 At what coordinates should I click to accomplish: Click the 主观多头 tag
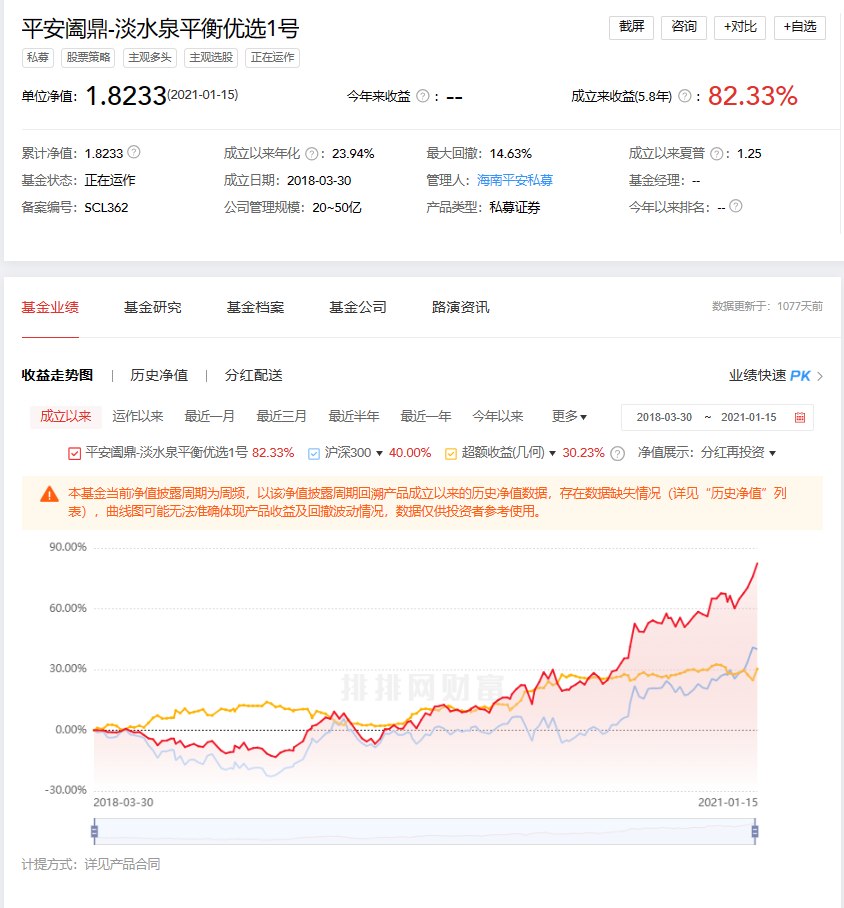point(149,57)
